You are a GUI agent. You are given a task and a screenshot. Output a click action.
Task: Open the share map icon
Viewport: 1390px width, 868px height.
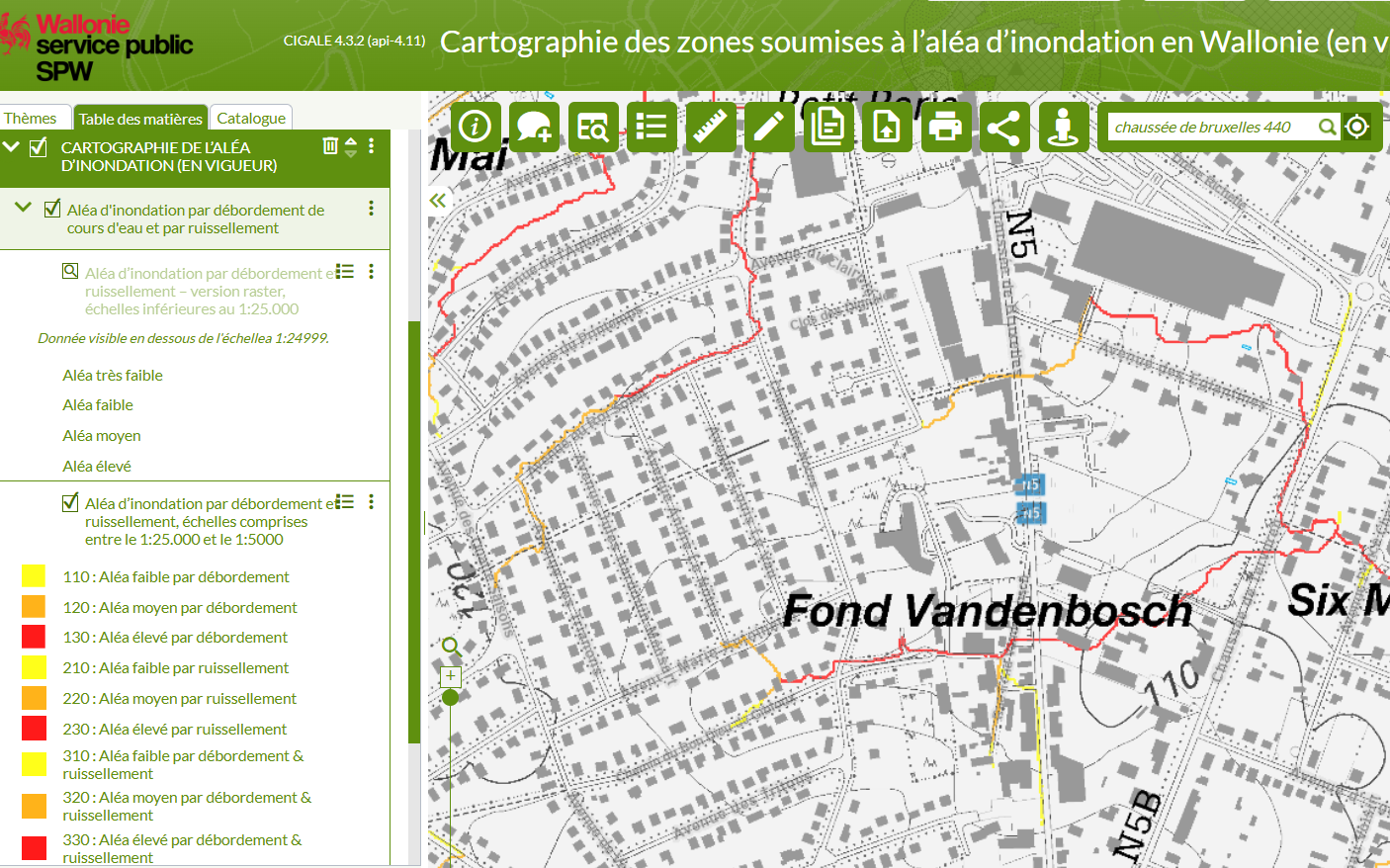(x=1003, y=128)
